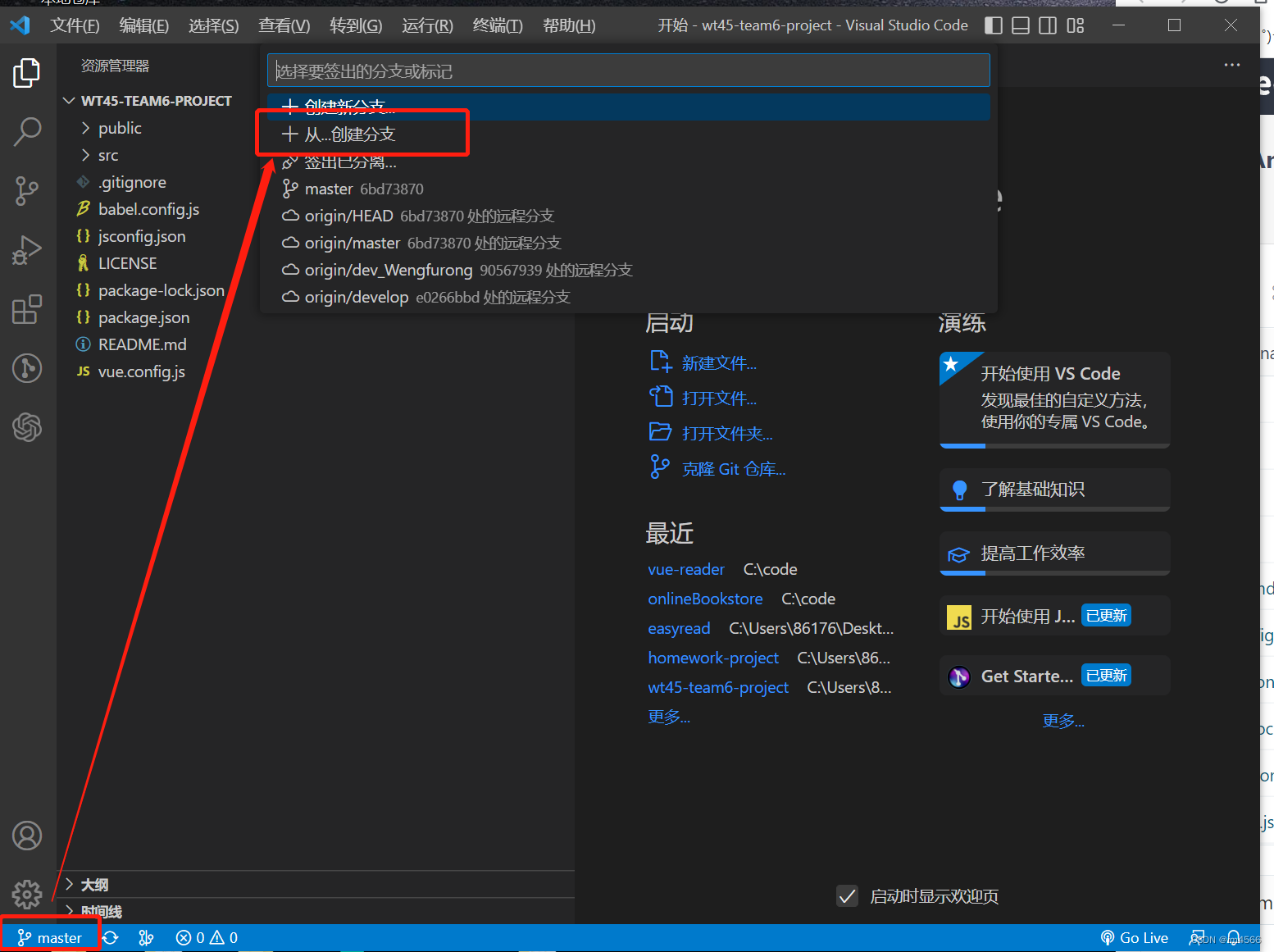Open the ChatGPT extension icon

tap(27, 426)
